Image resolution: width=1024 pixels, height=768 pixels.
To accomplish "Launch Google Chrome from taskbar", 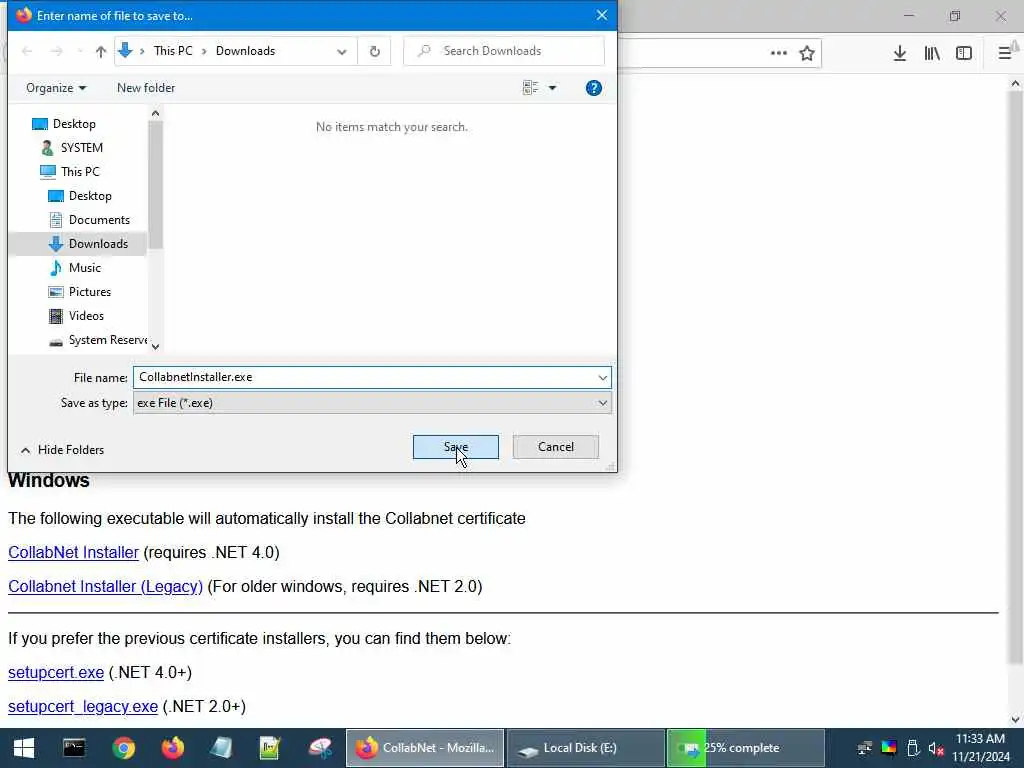I will (x=123, y=748).
